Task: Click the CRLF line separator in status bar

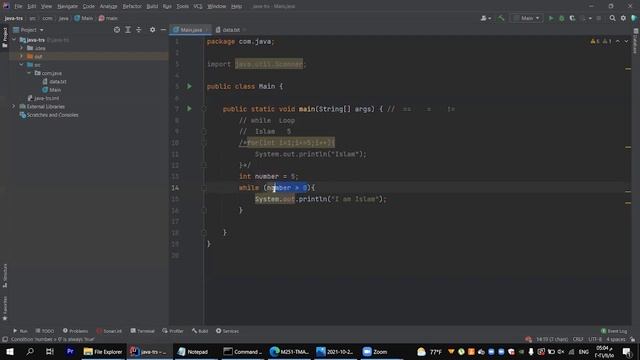Action: (578, 339)
